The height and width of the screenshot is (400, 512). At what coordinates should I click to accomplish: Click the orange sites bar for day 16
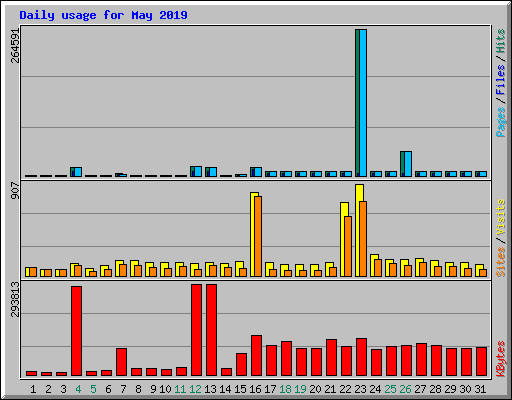(258, 236)
